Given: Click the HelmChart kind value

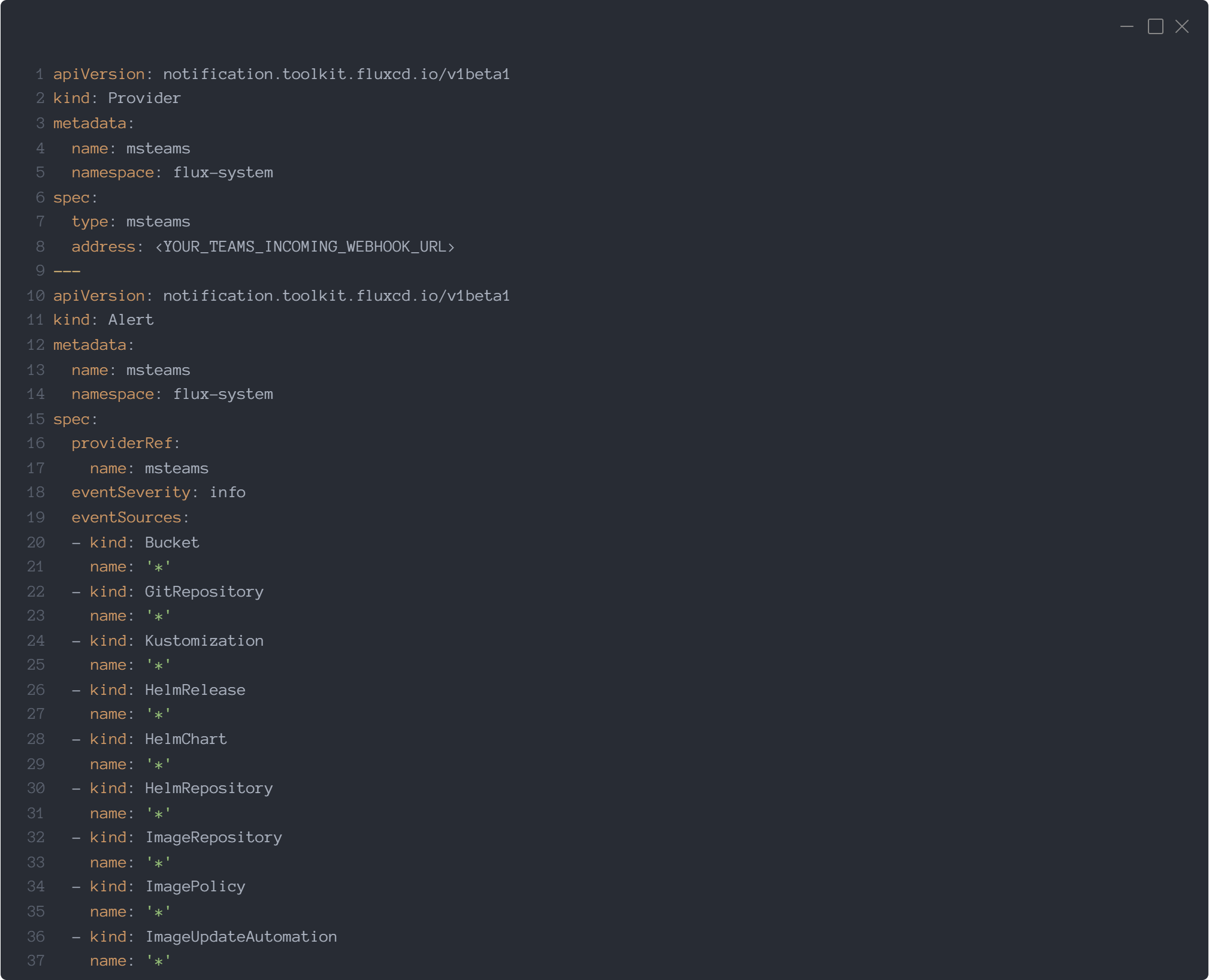Looking at the screenshot, I should coord(186,739).
